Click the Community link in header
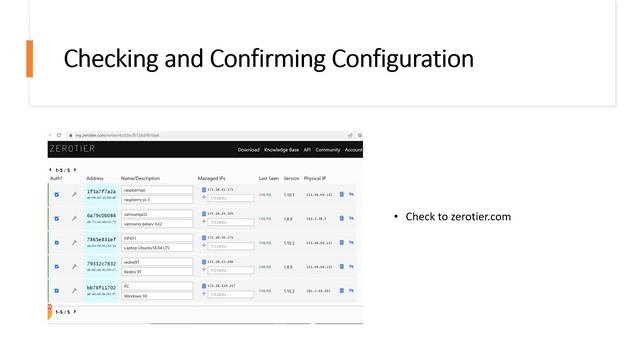640x360 pixels. [x=328, y=150]
